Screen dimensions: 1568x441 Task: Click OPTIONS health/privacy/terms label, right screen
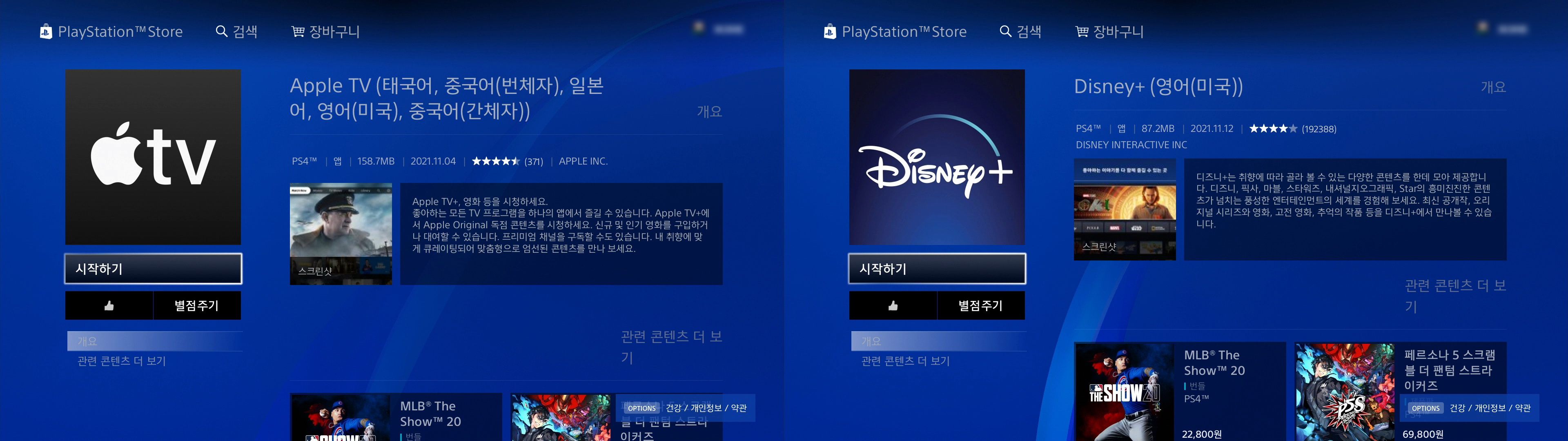[x=1470, y=408]
